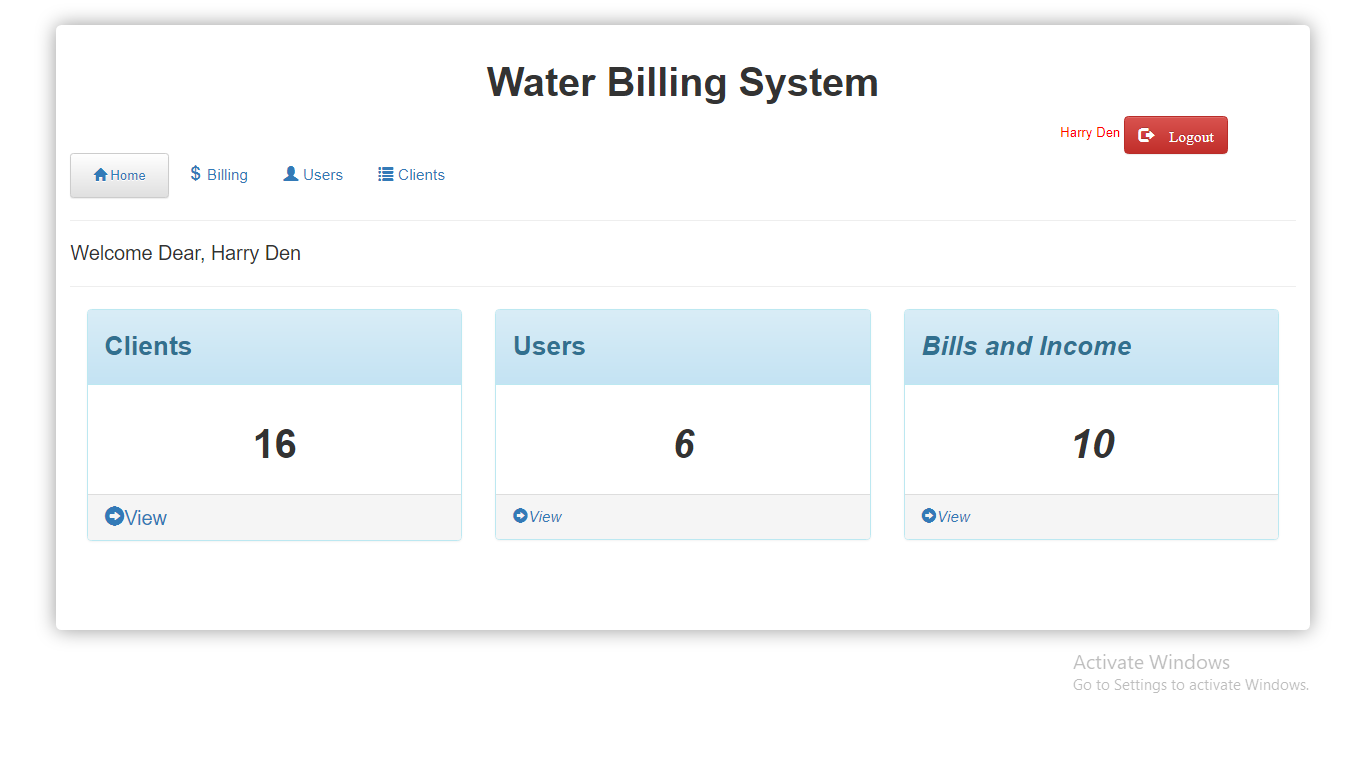
Task: Click the arrow icon under Bills and Income
Action: coord(930,516)
